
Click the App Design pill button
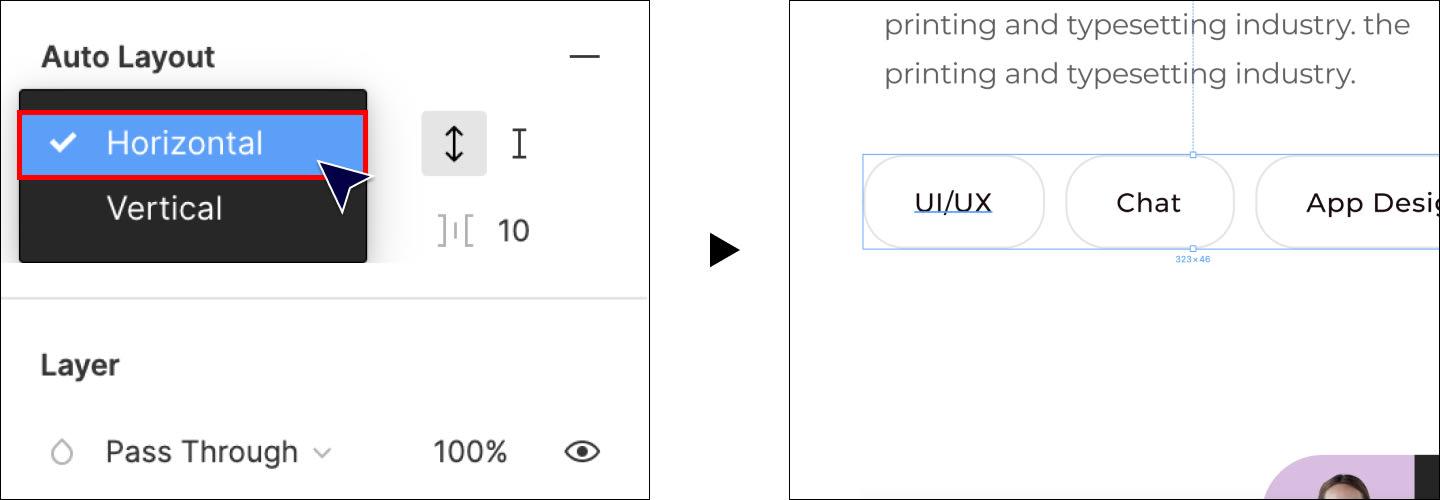(1348, 202)
